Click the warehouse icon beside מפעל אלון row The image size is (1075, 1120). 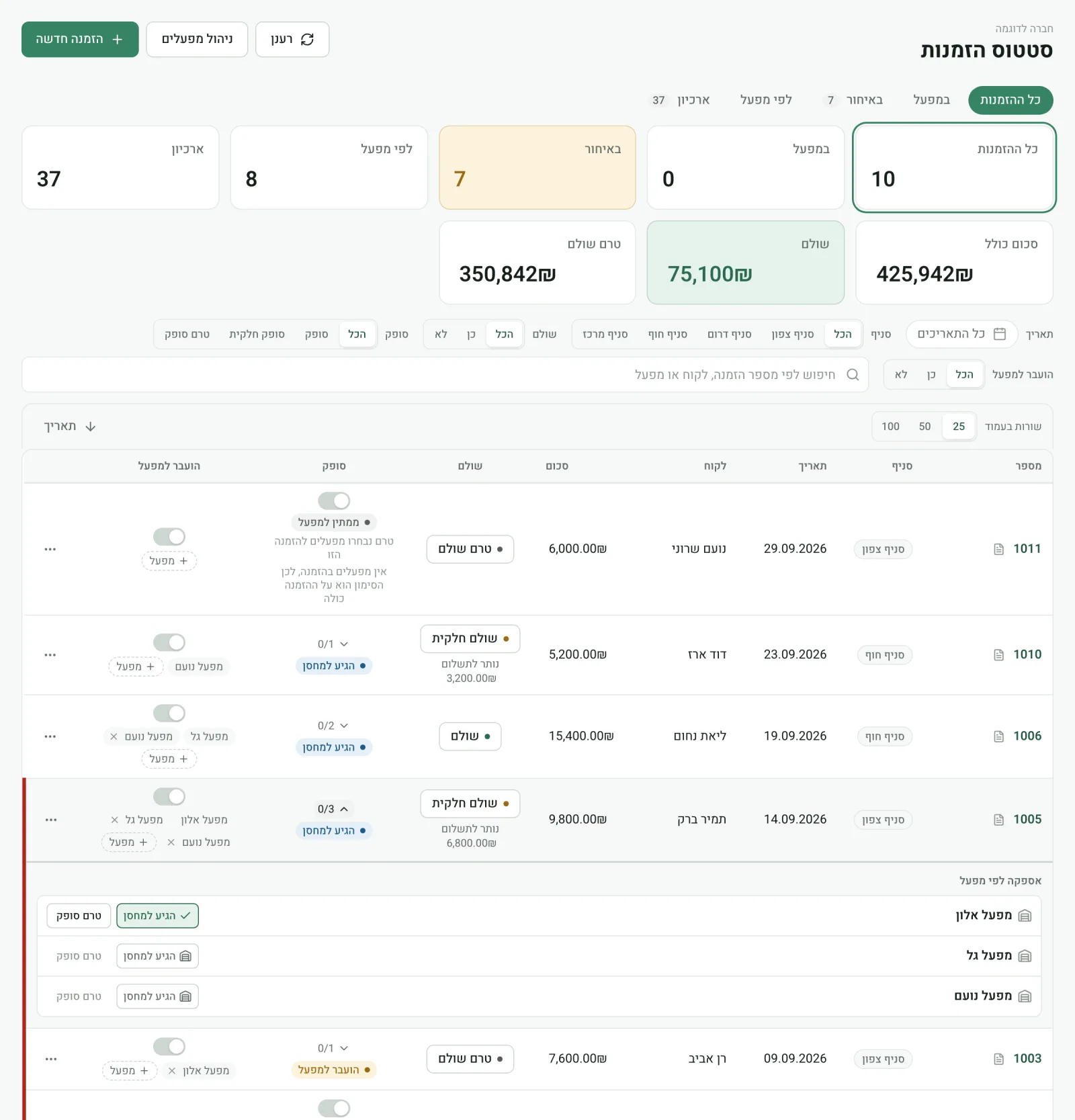pos(1025,916)
